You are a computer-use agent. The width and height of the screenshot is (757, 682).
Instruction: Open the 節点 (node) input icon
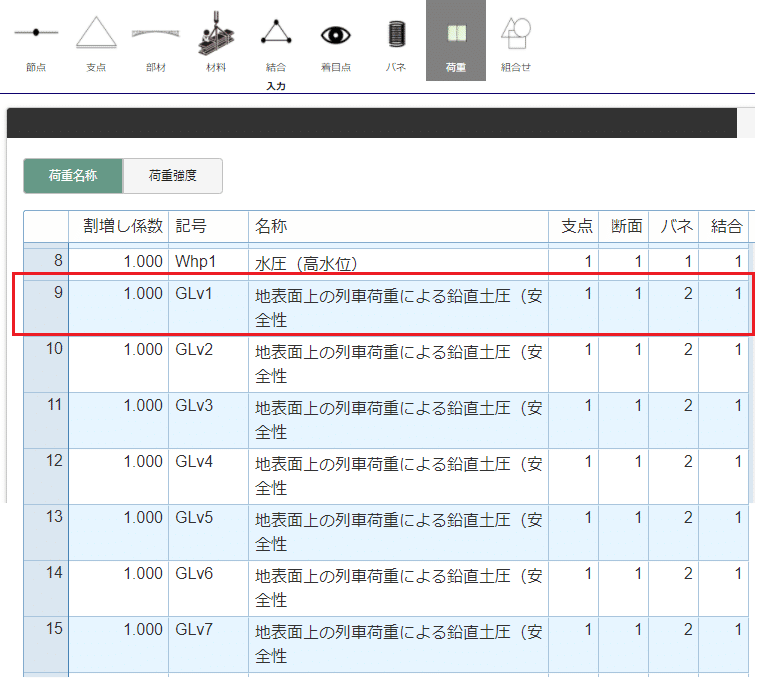point(36,41)
